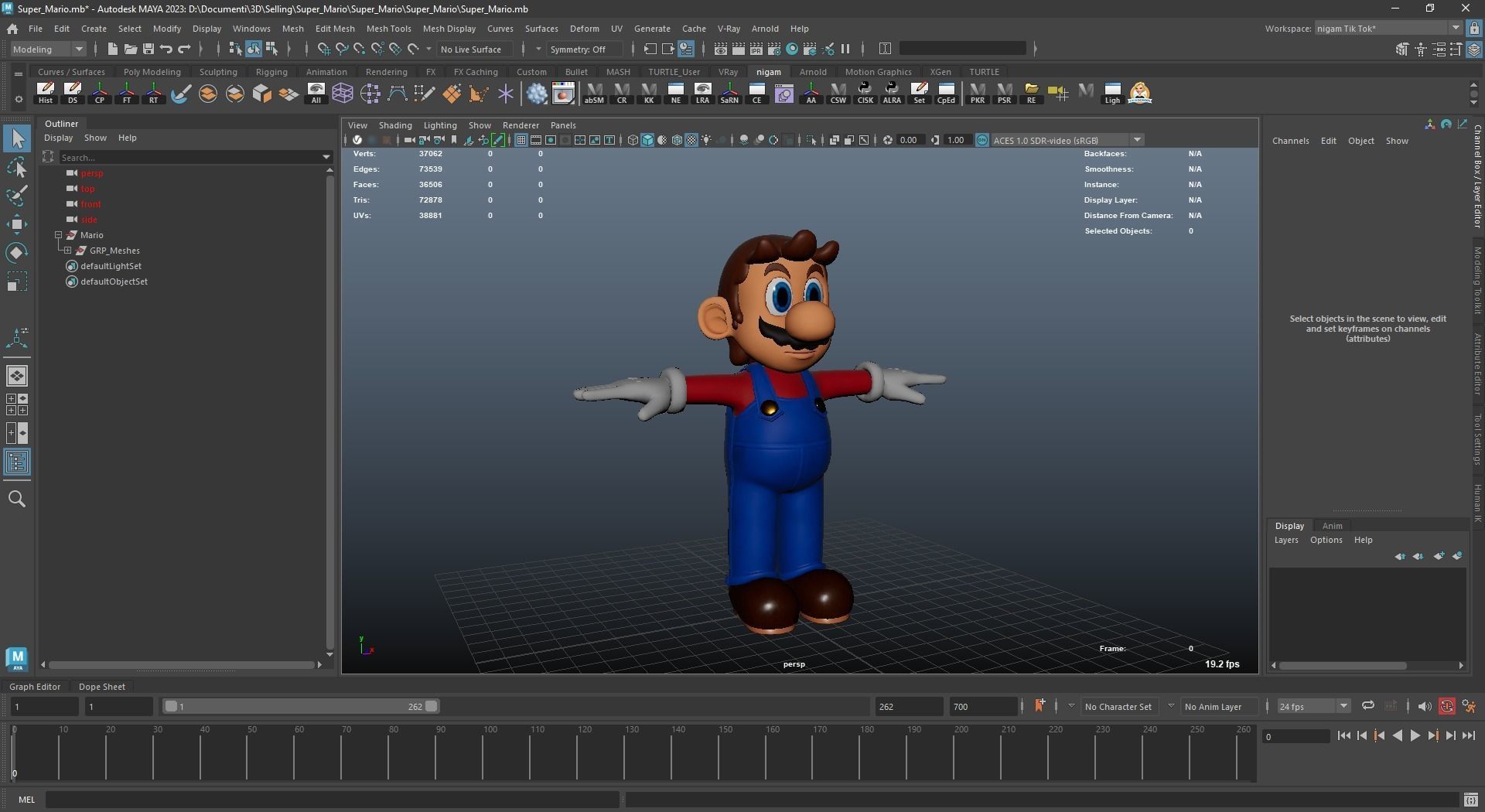
Task: Click the snap to grids magnet icon
Action: (x=324, y=49)
